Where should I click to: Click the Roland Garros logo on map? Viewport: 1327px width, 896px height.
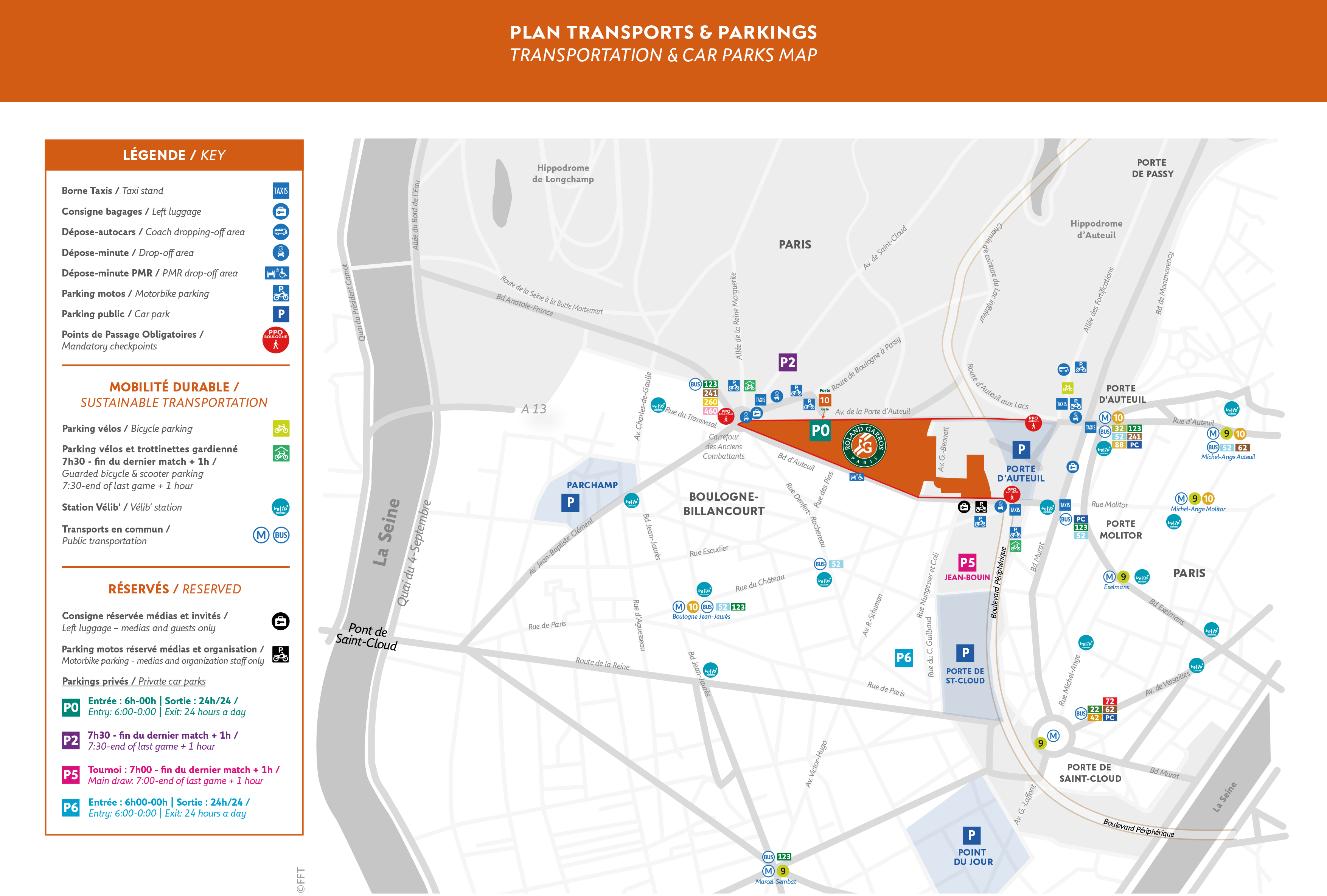click(x=864, y=445)
